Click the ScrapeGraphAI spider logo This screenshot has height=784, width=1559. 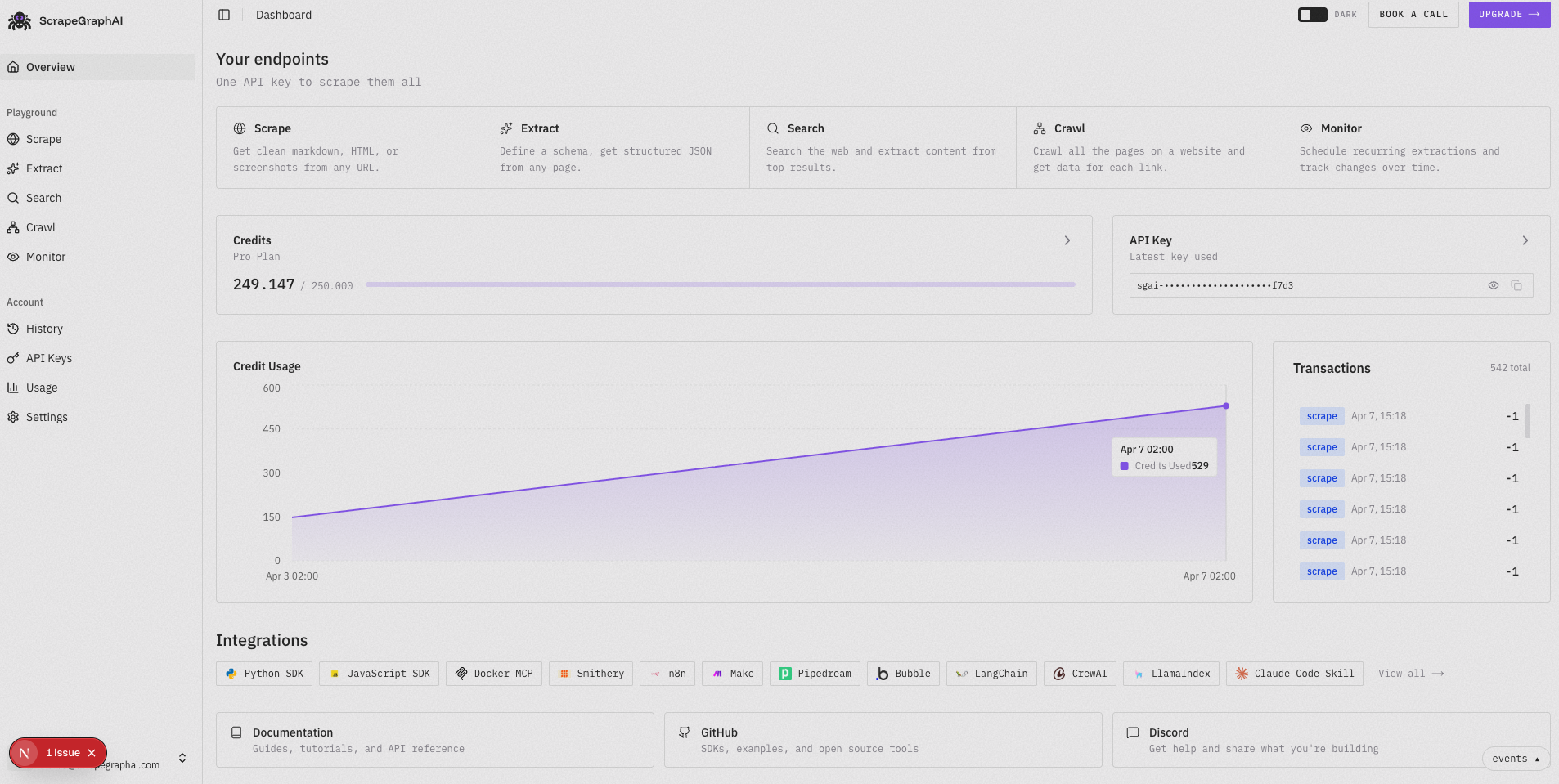[20, 21]
